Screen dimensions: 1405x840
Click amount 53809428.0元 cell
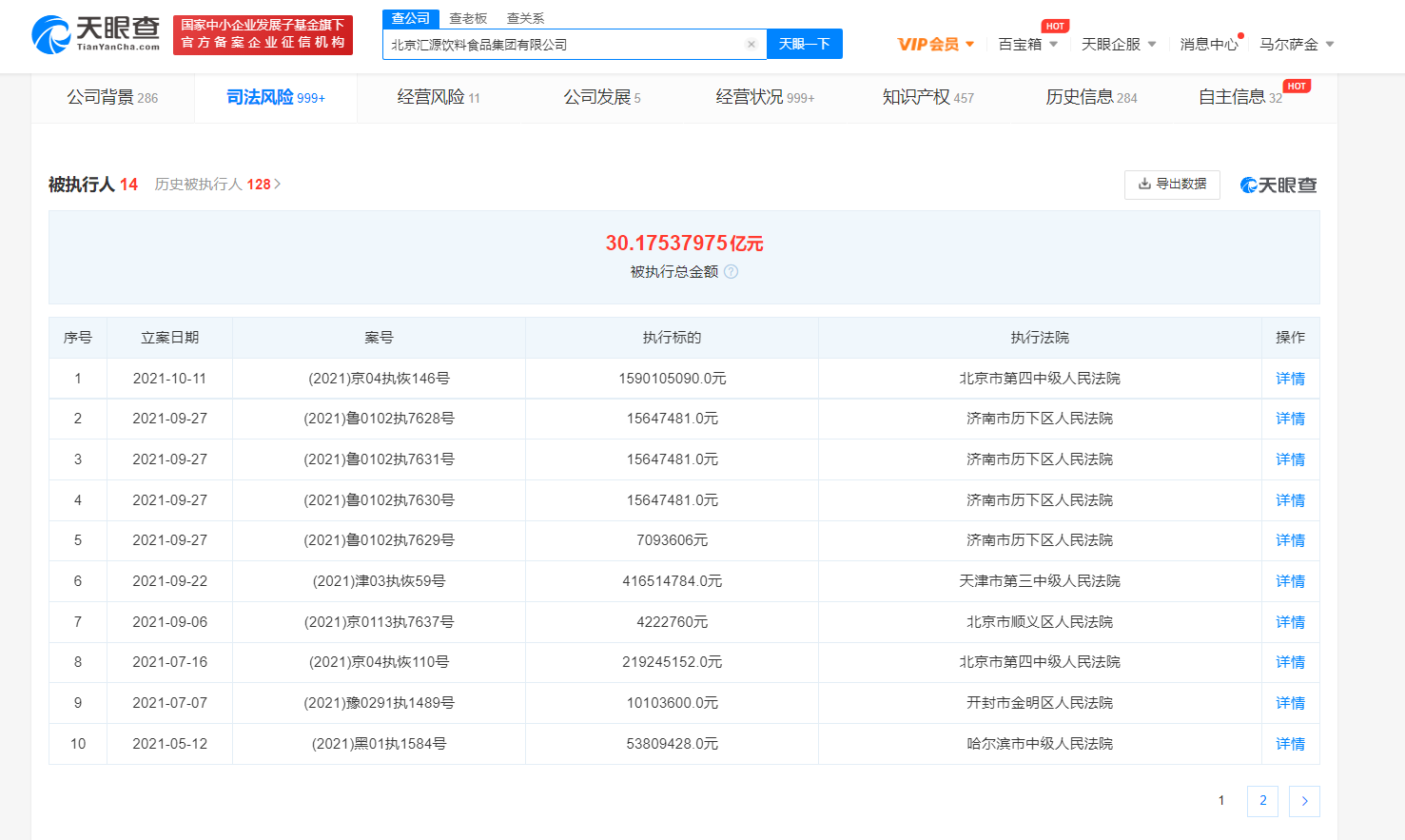(673, 744)
